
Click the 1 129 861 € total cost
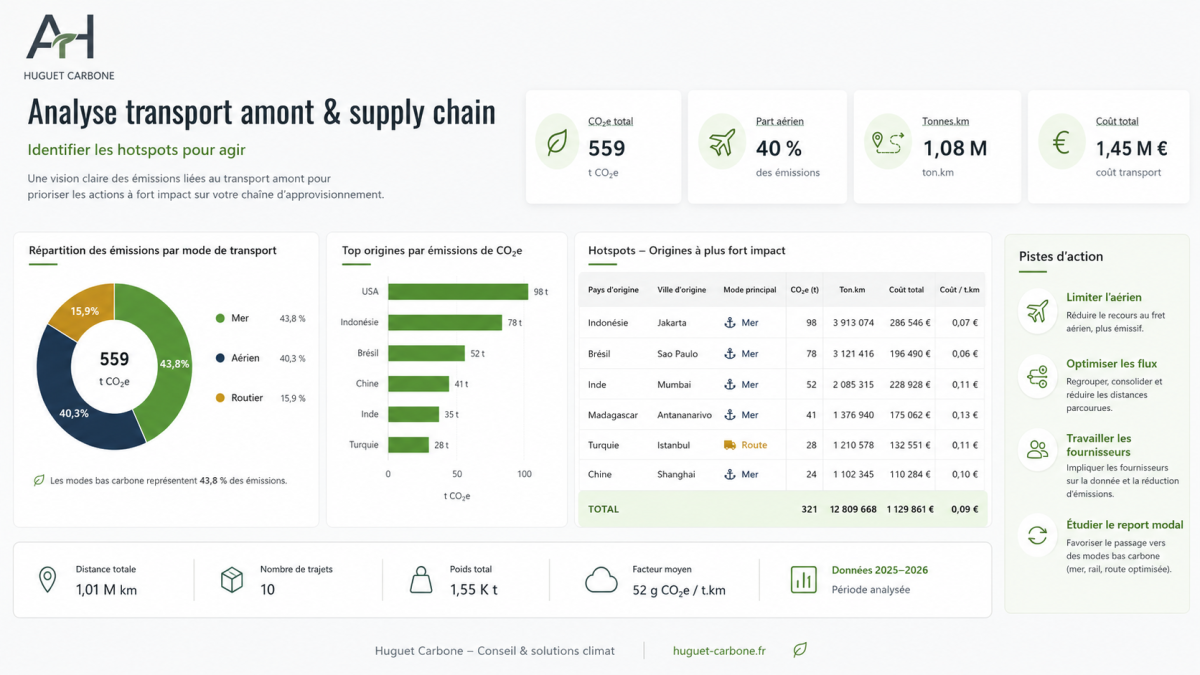pyautogui.click(x=910, y=509)
